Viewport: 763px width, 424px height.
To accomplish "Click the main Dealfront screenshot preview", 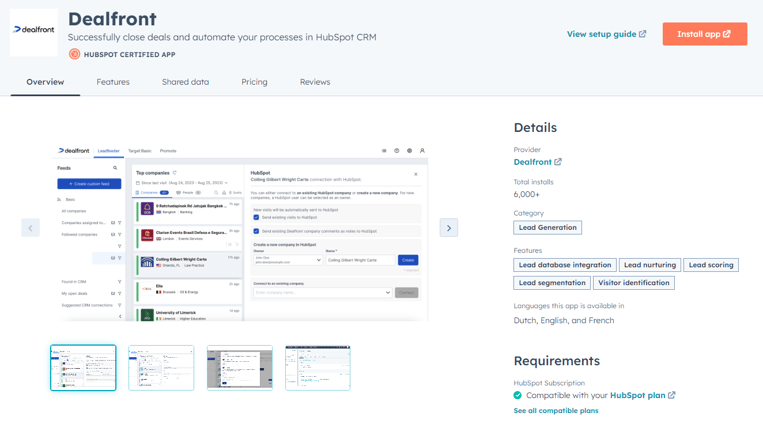I will (240, 233).
